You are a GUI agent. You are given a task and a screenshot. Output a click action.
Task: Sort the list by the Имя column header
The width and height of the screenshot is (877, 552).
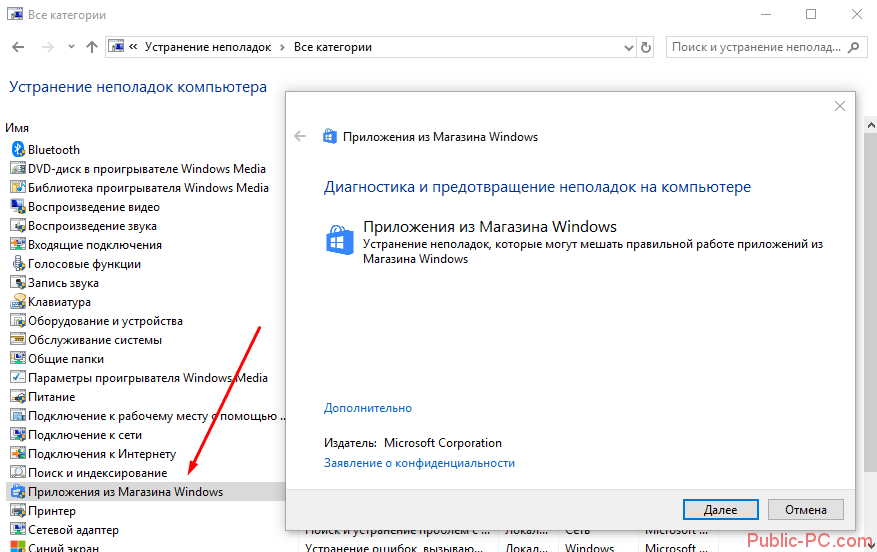(17, 128)
